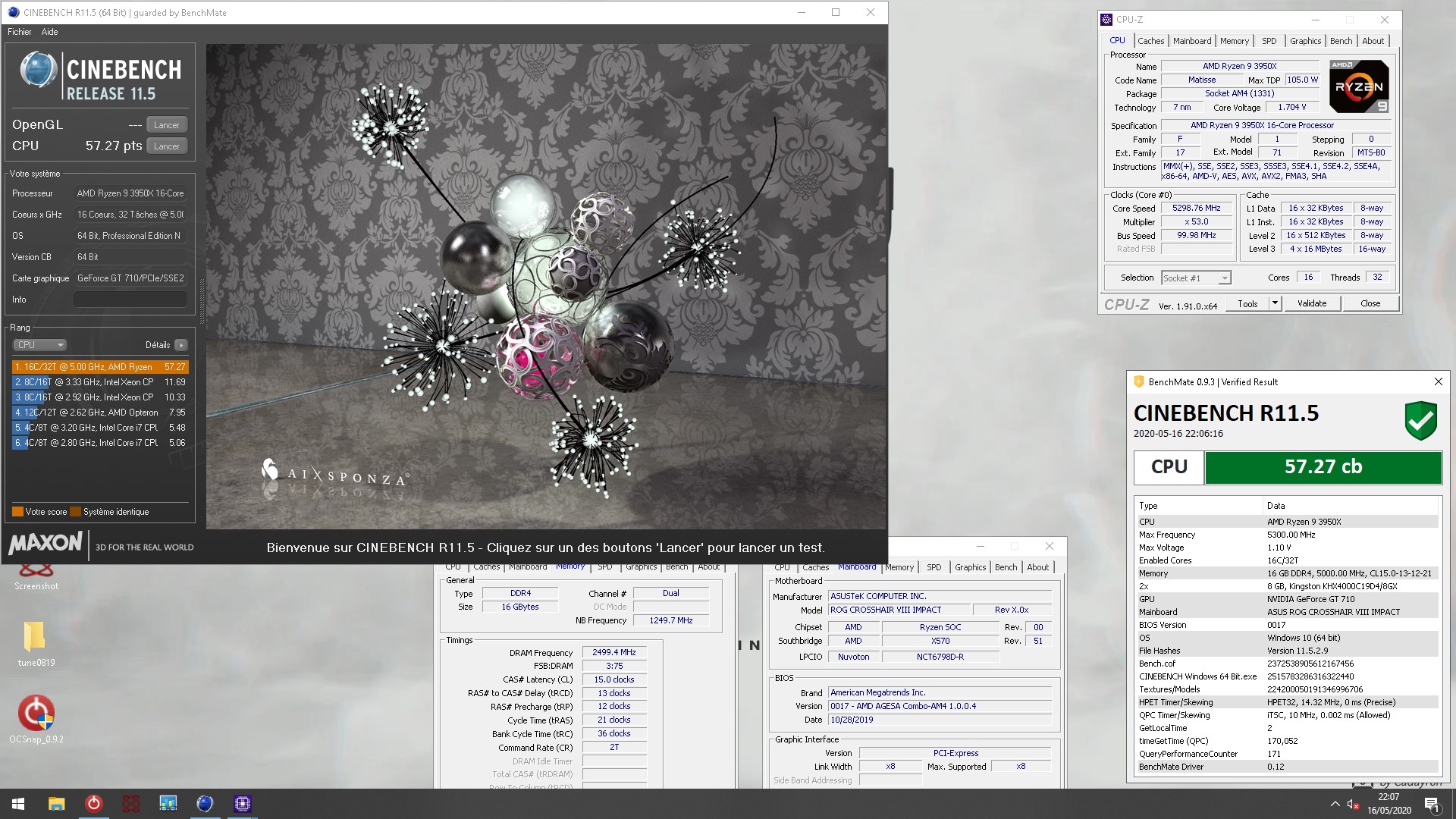Open the red knot-pattern taskbar app
Screen dimensions: 1456x819
[x=130, y=804]
